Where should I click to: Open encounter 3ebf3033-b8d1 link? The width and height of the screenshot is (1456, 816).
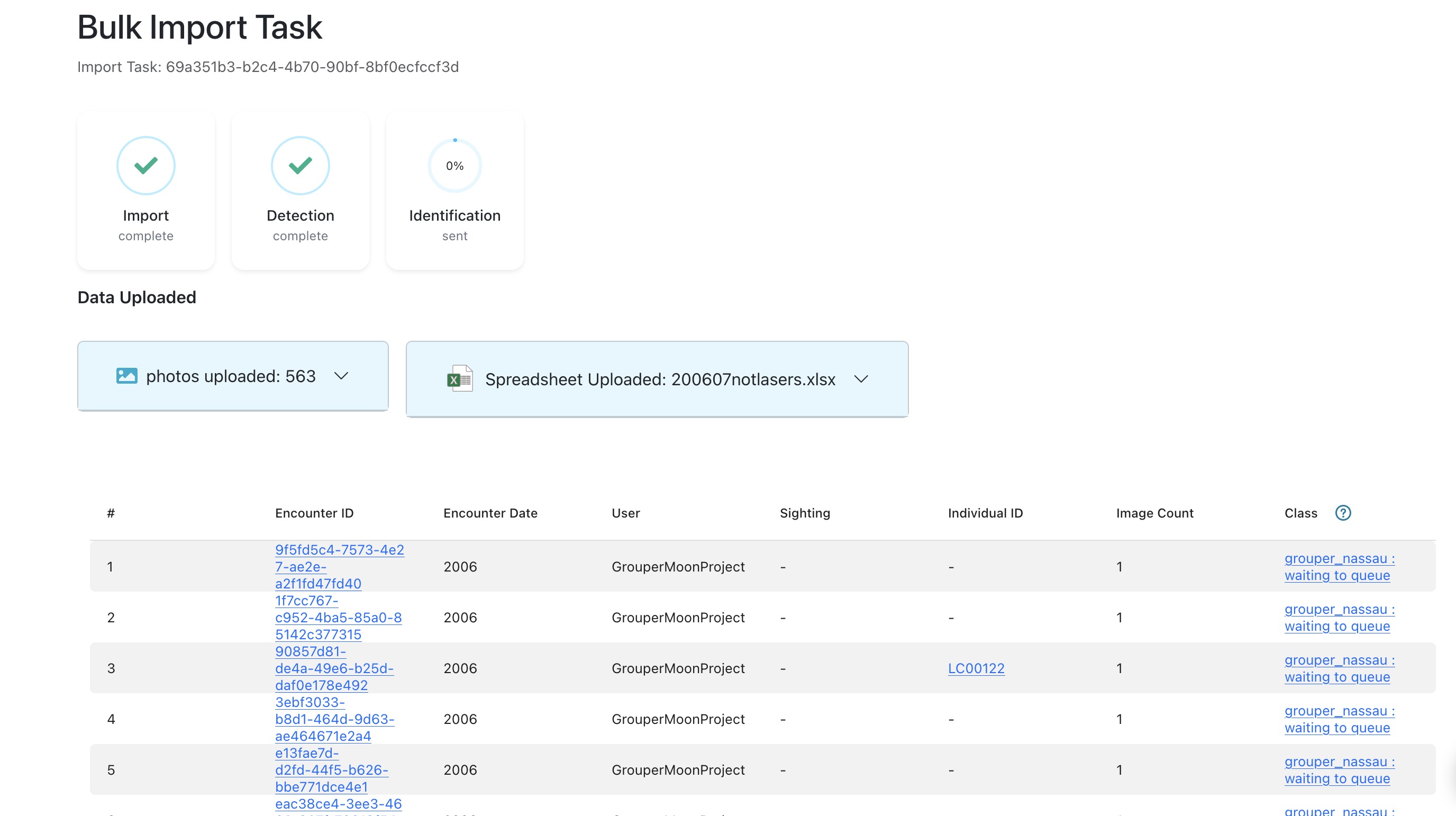334,719
